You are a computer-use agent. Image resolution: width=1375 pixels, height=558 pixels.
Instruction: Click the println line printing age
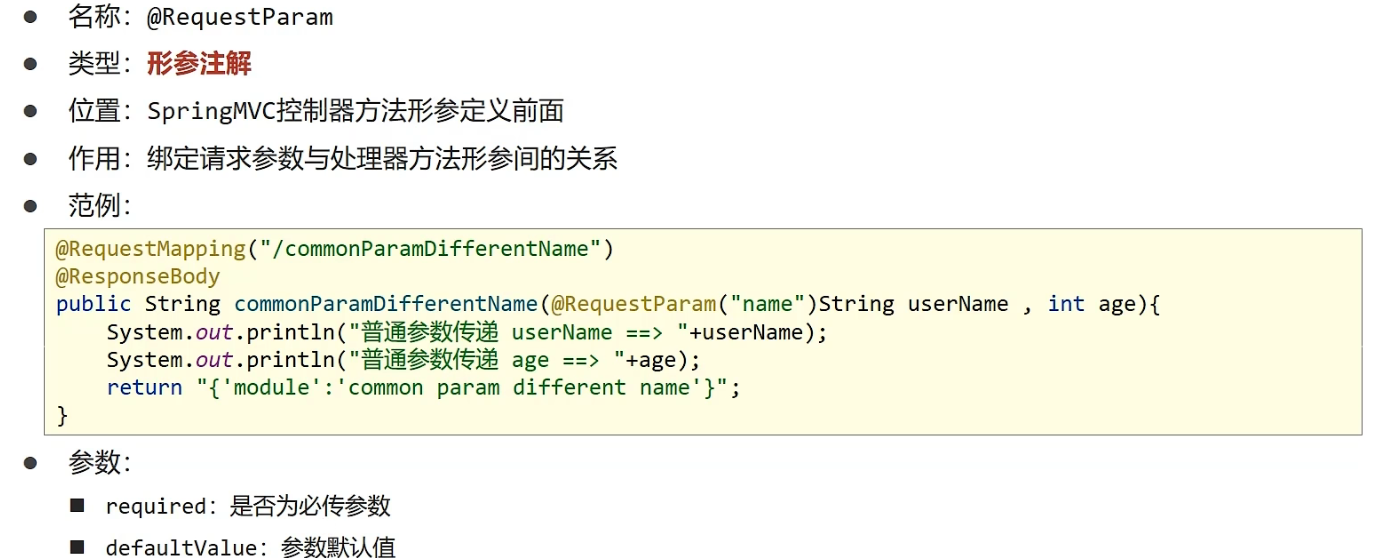[x=404, y=359]
